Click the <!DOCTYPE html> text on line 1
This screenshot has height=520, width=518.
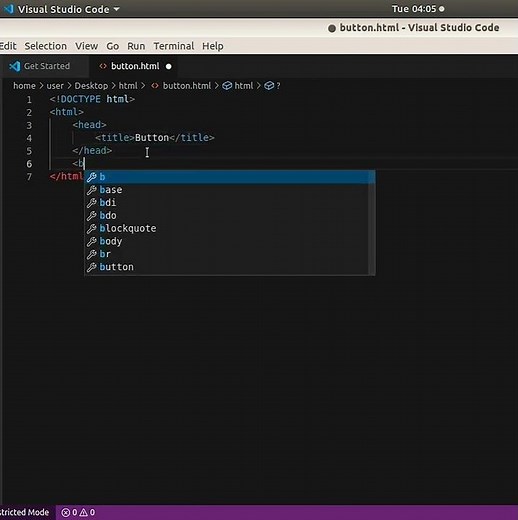[92, 99]
